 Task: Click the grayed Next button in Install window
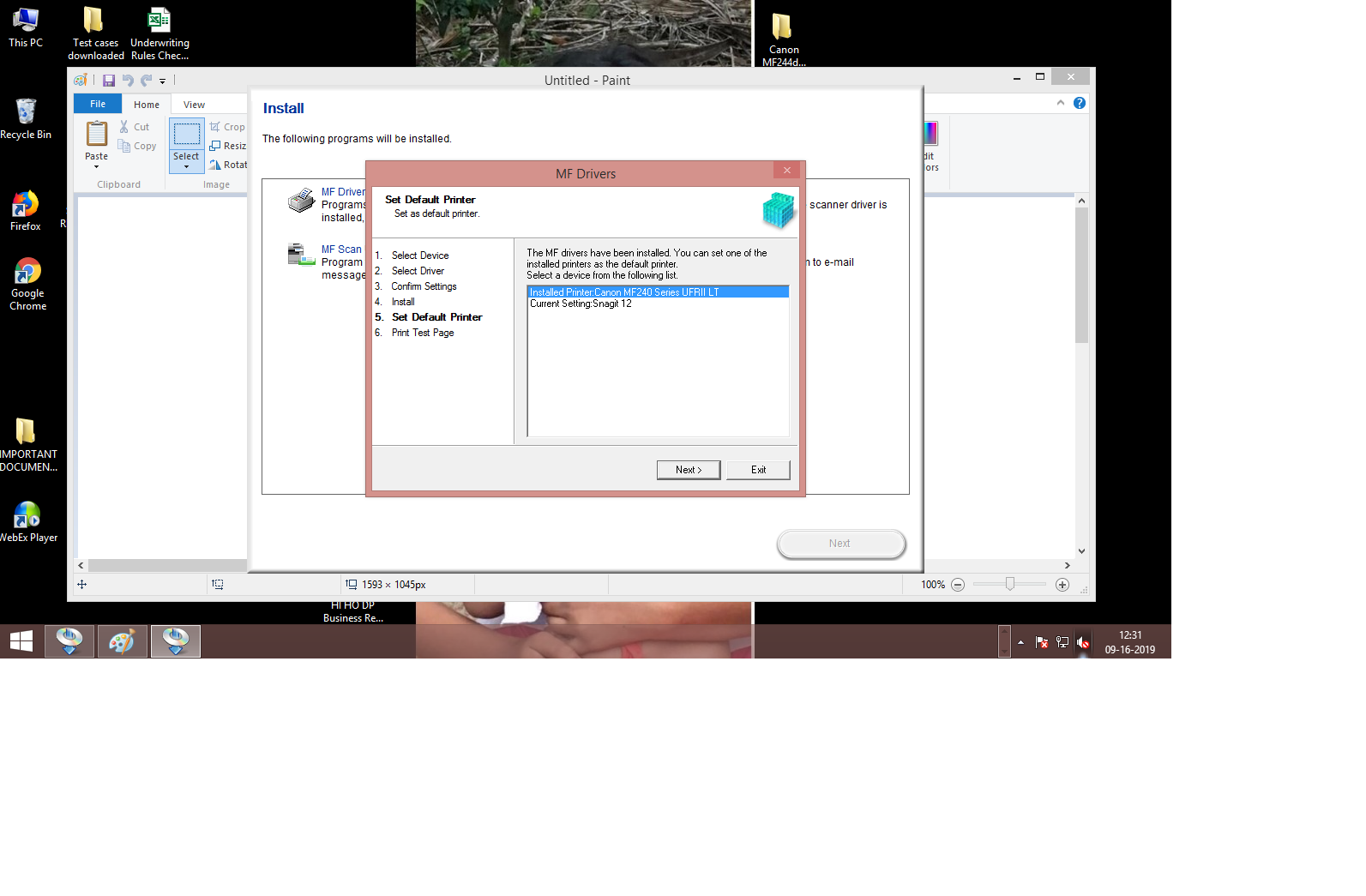840,544
